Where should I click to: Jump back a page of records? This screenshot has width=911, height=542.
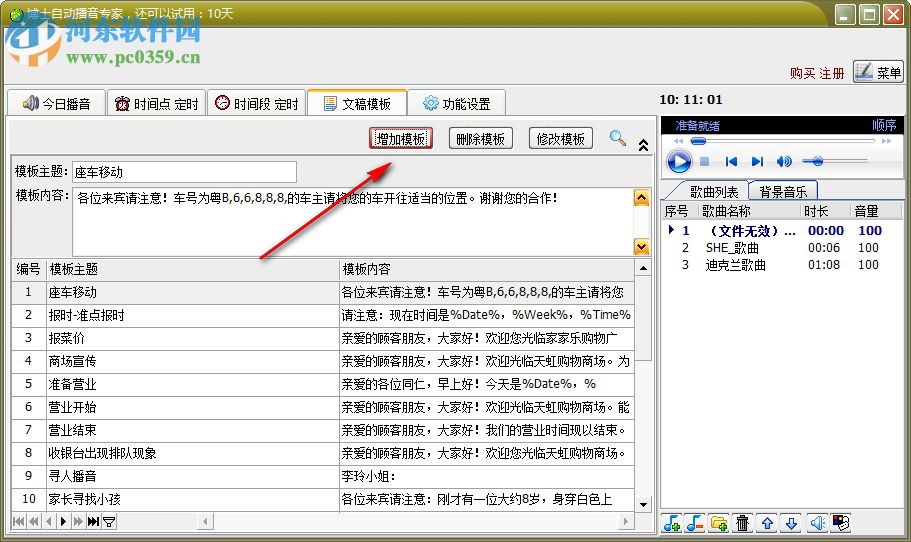coord(34,521)
